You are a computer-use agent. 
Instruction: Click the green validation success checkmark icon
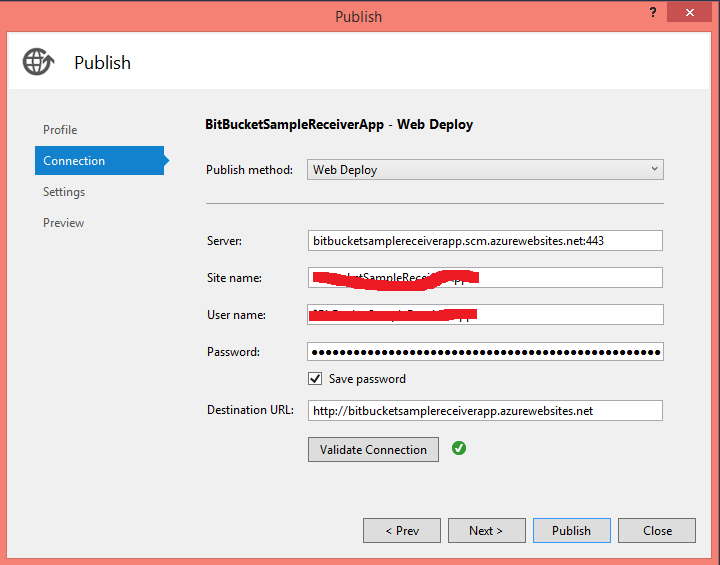click(459, 448)
